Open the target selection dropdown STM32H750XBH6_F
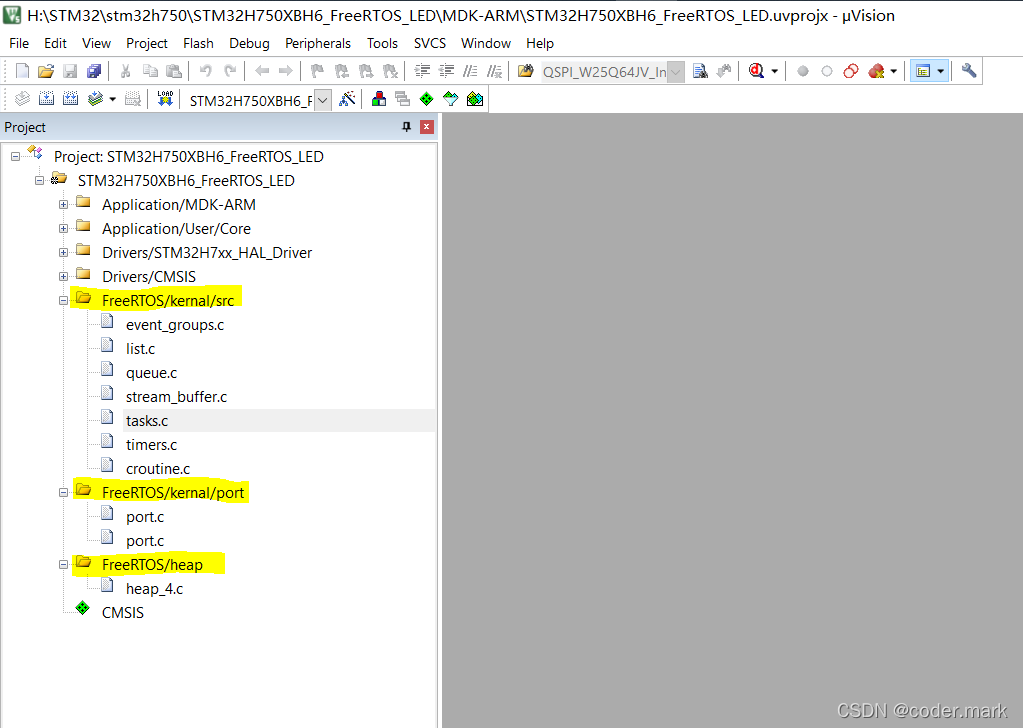The image size is (1023, 728). tap(322, 100)
